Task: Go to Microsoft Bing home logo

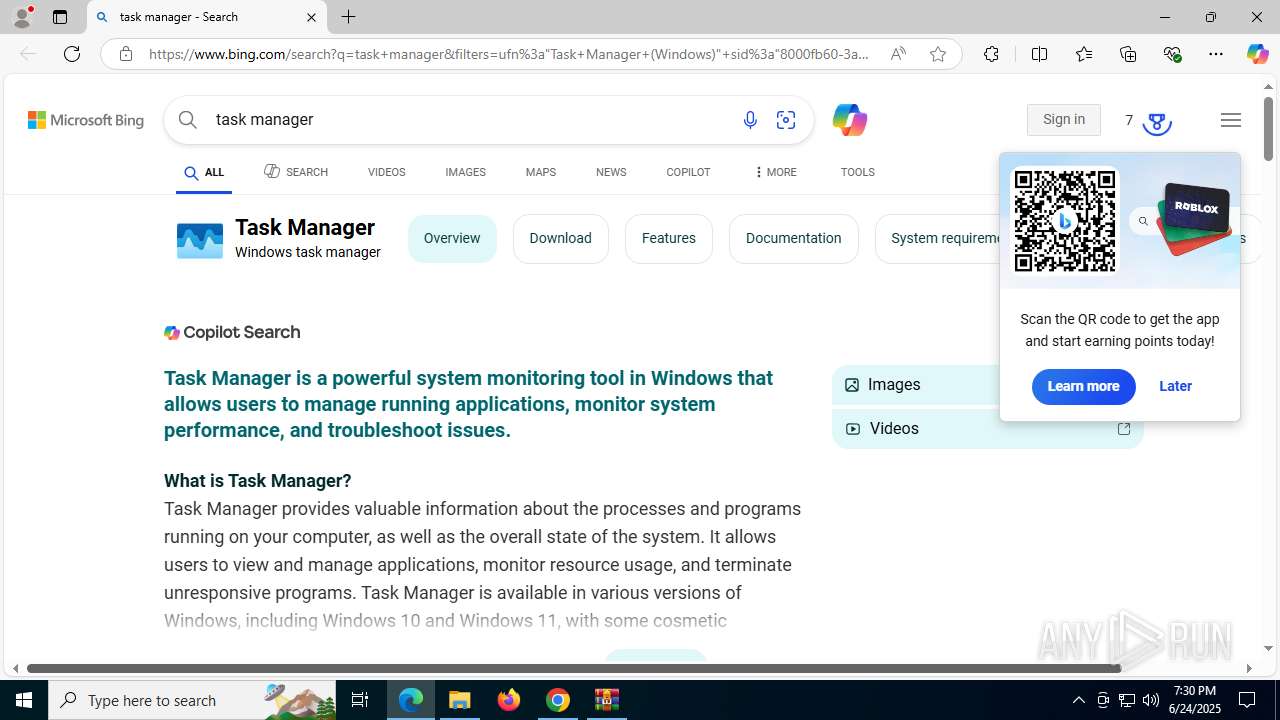Action: 86,120
